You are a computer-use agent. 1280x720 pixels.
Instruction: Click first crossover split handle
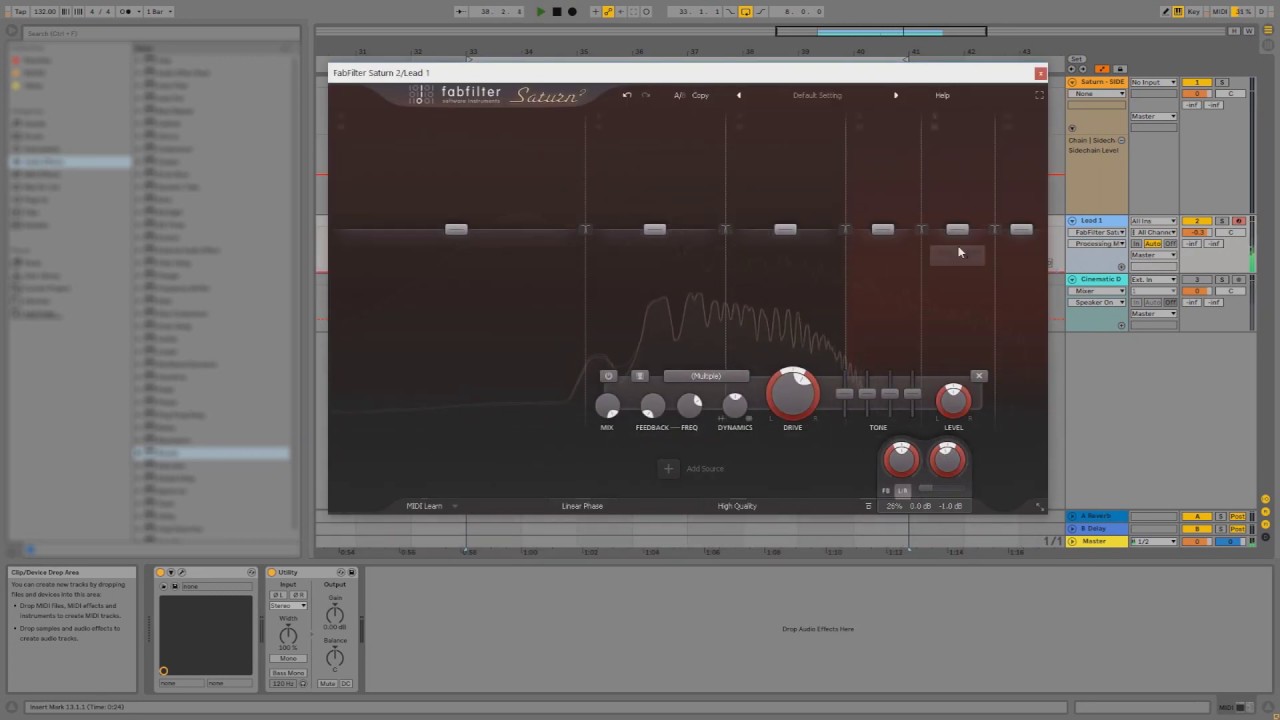coord(585,229)
